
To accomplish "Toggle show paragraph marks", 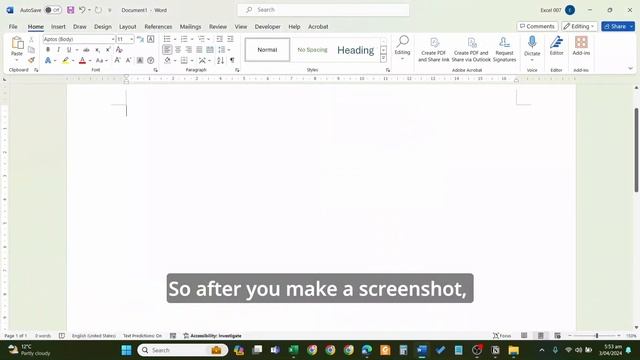I will (232, 60).
